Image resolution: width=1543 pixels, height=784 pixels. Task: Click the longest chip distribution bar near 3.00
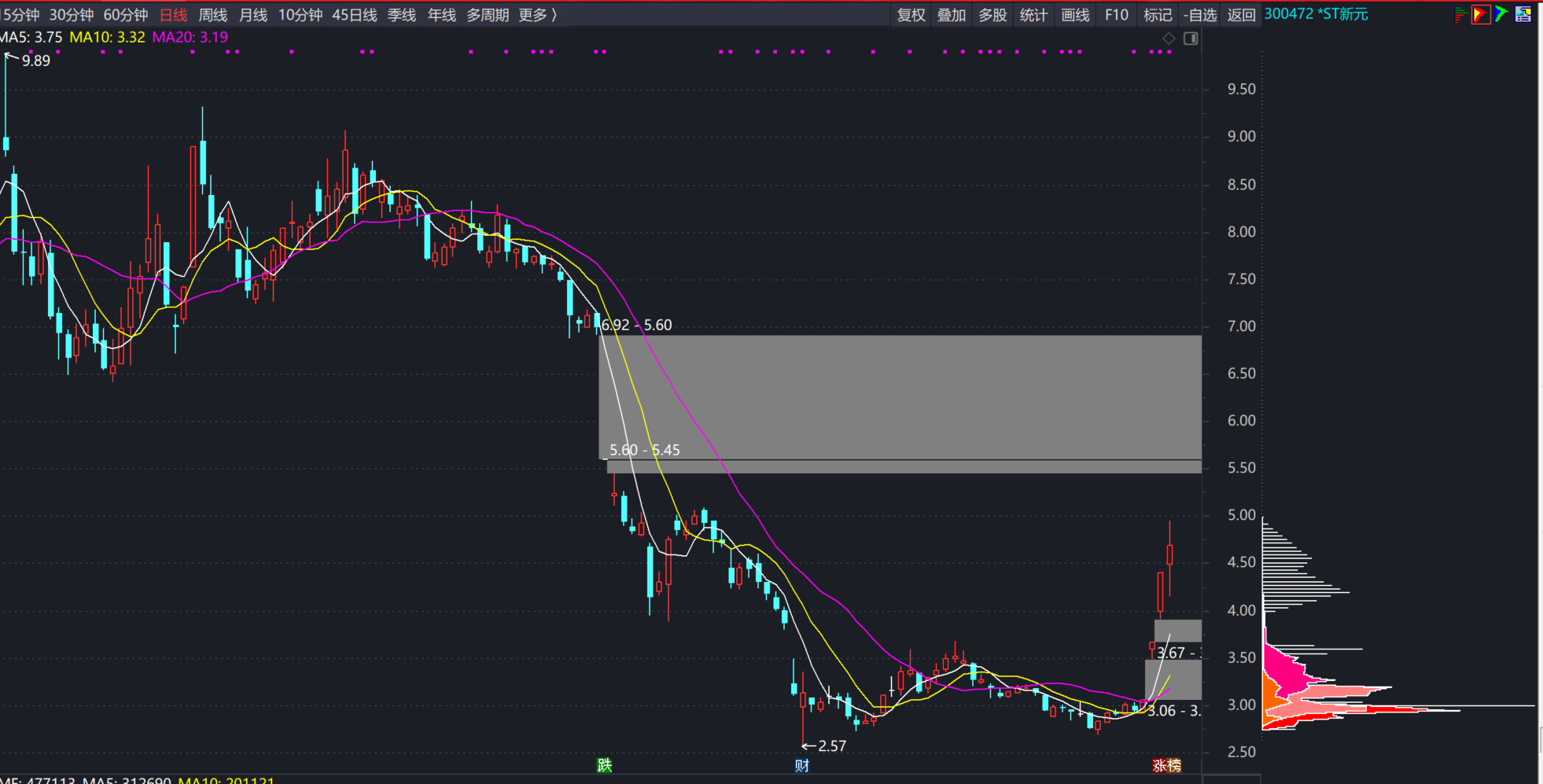coord(1398,706)
